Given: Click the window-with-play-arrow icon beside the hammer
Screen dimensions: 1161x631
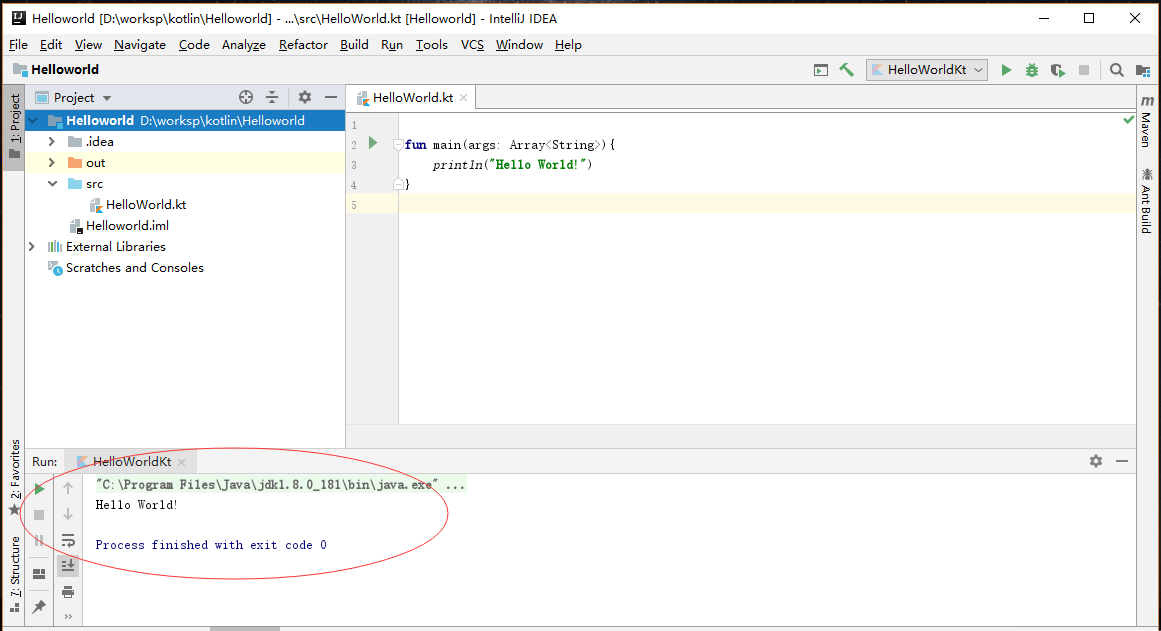Looking at the screenshot, I should 820,70.
